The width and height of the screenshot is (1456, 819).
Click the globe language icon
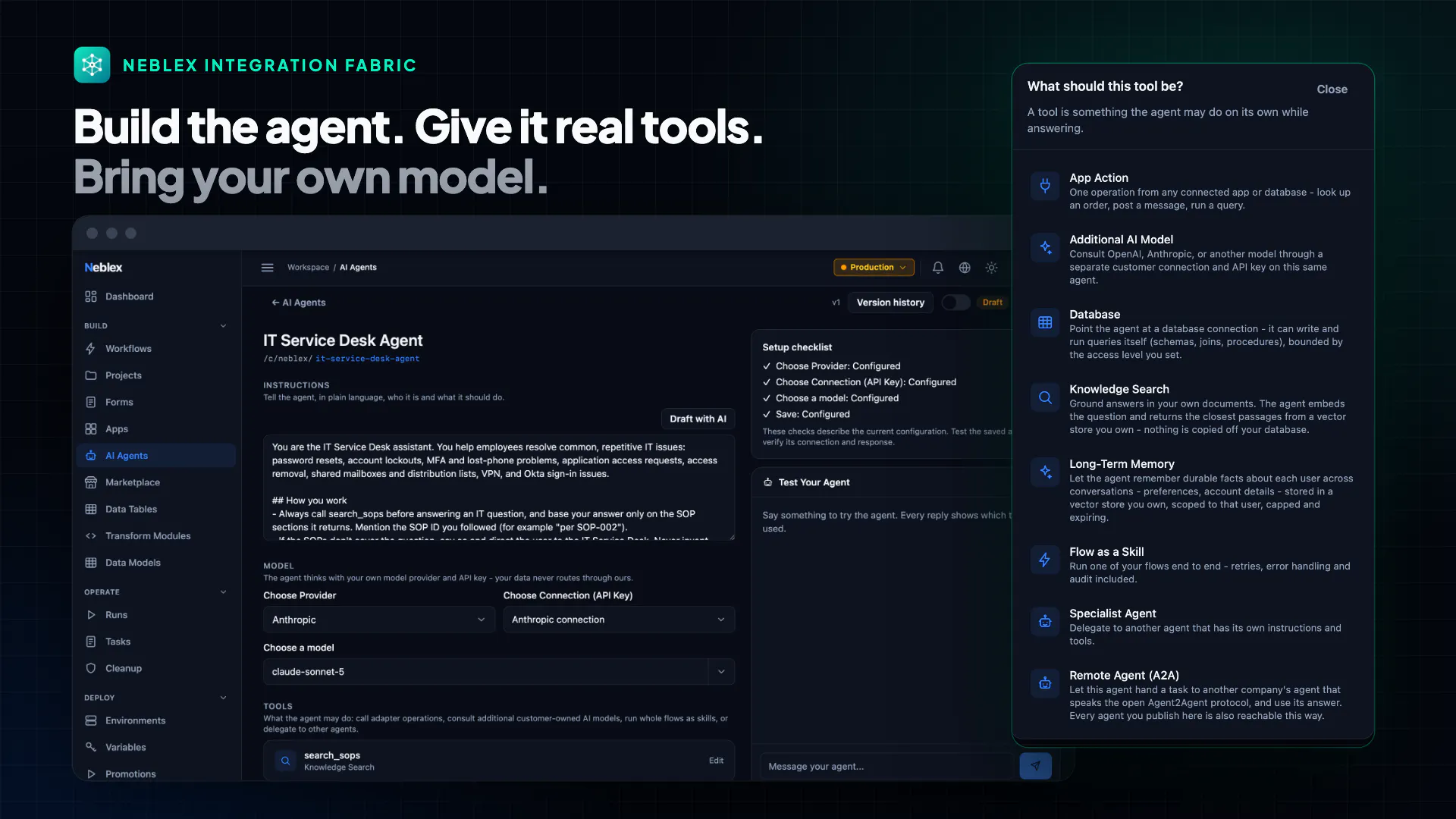(x=965, y=268)
